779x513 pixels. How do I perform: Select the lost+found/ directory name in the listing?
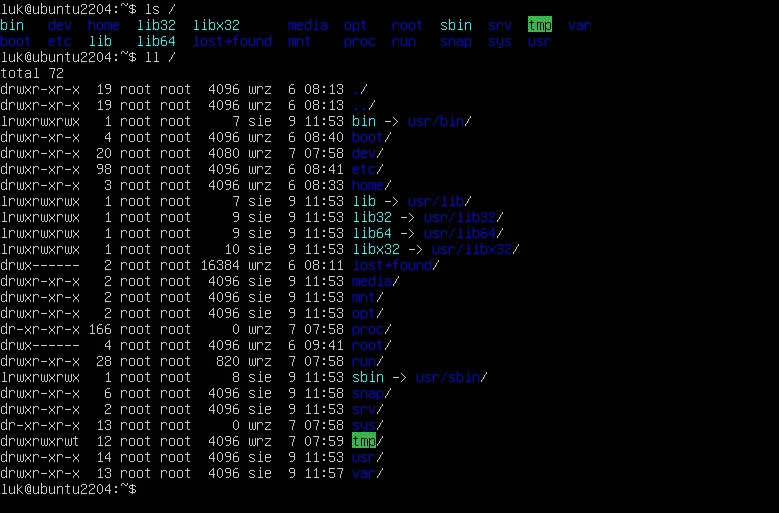click(x=396, y=265)
